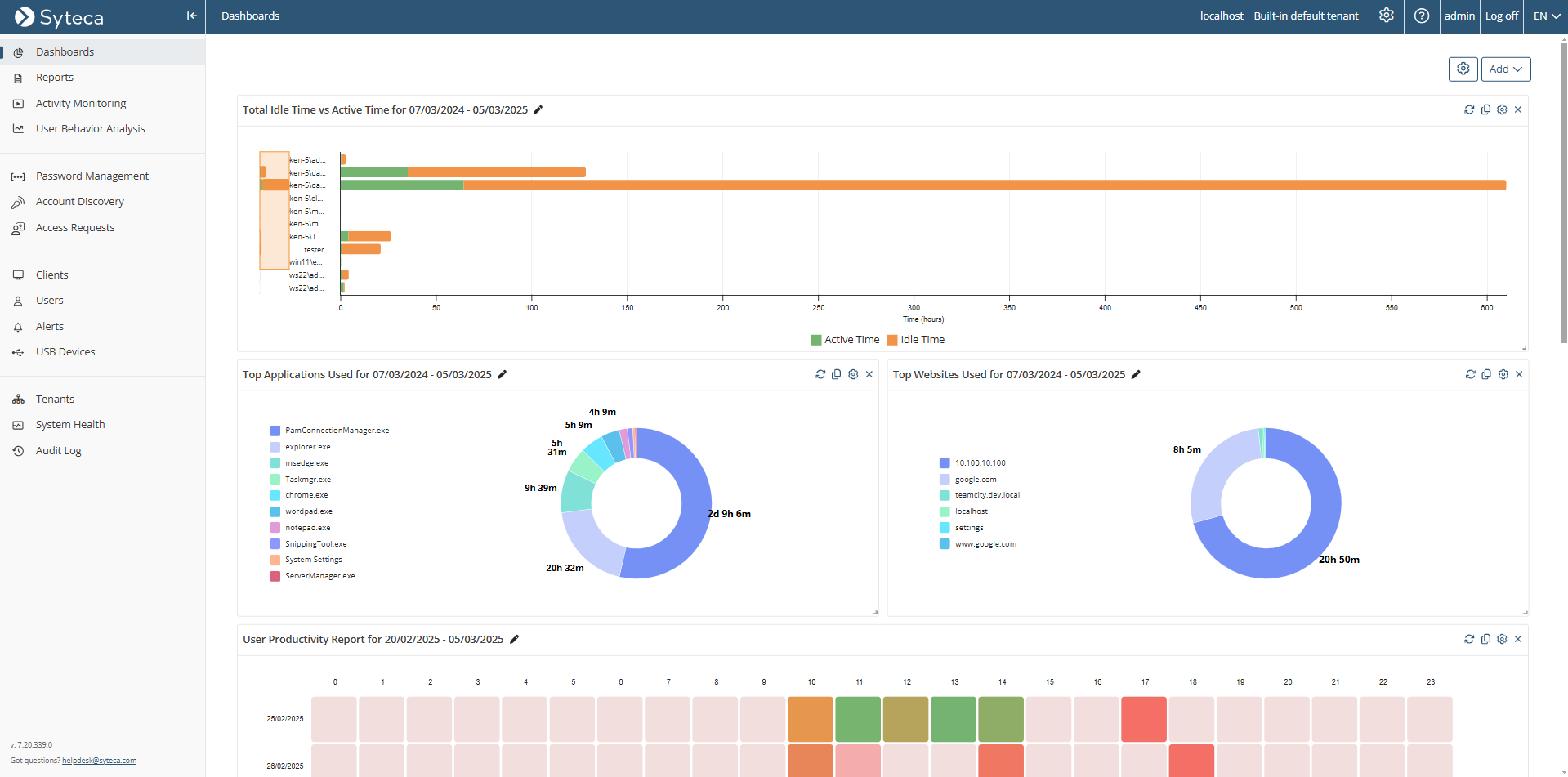Image resolution: width=1568 pixels, height=777 pixels.
Task: Toggle Active Time series in legend
Action: [845, 340]
